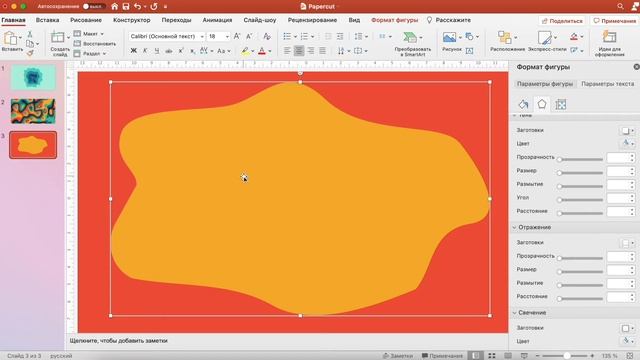
Task: Toggle bold (Ж) formatting
Action: click(133, 51)
